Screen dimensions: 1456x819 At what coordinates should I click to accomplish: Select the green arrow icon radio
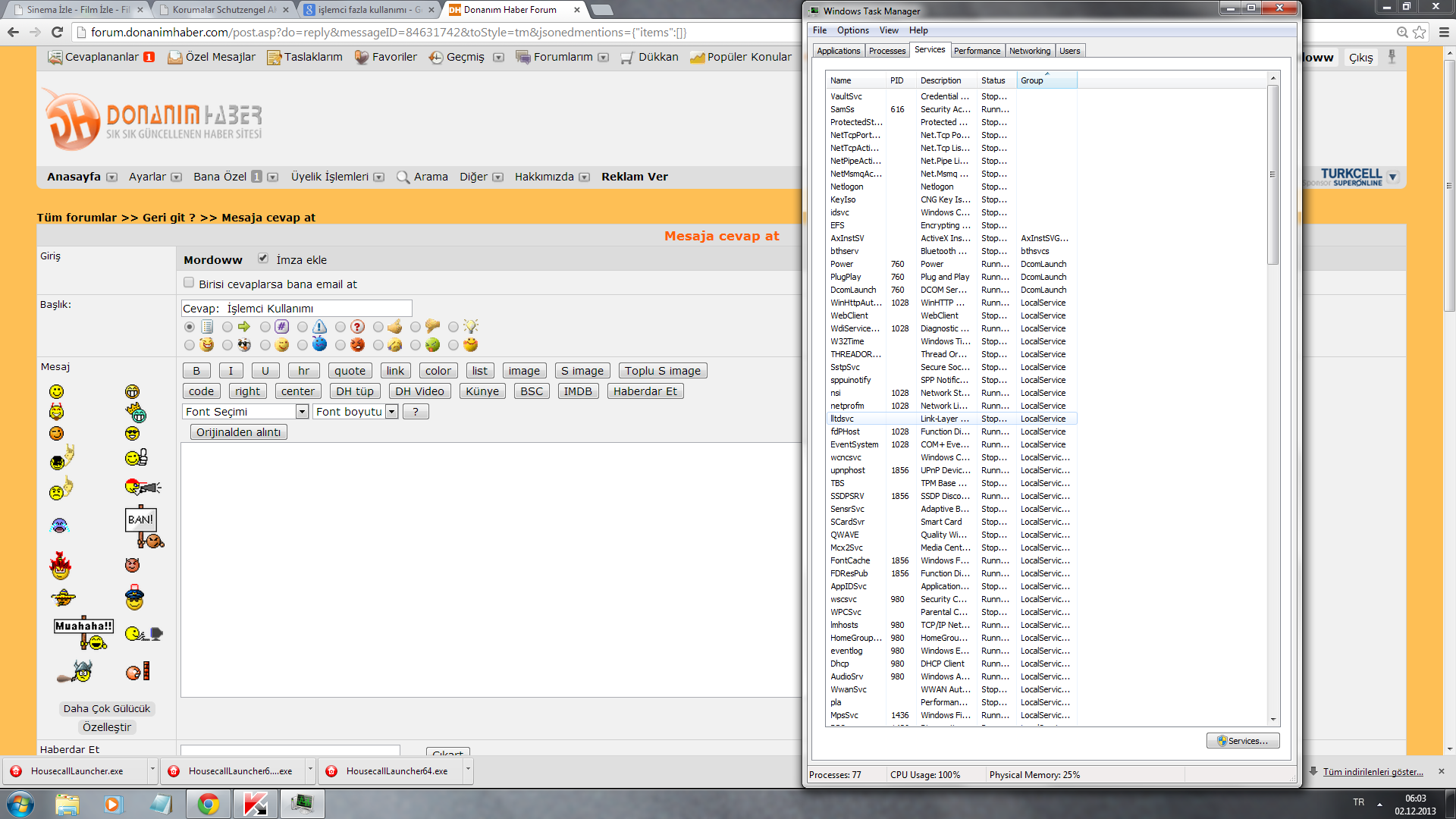pos(227,327)
